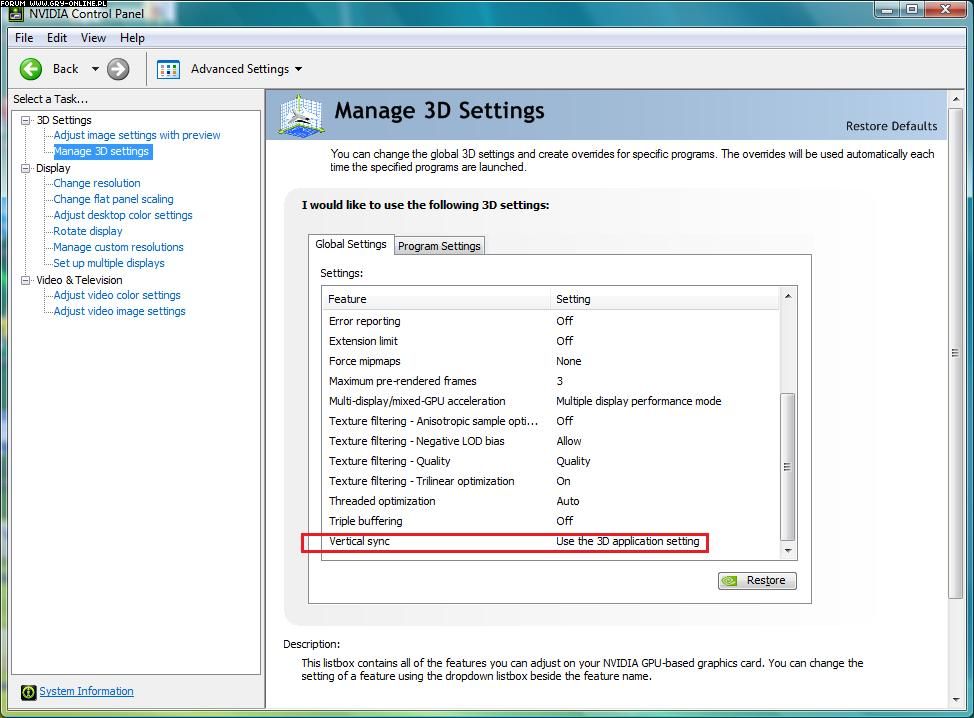The image size is (974, 718).
Task: Select Multi-display/mixed-GPU acceleration row
Action: click(551, 401)
